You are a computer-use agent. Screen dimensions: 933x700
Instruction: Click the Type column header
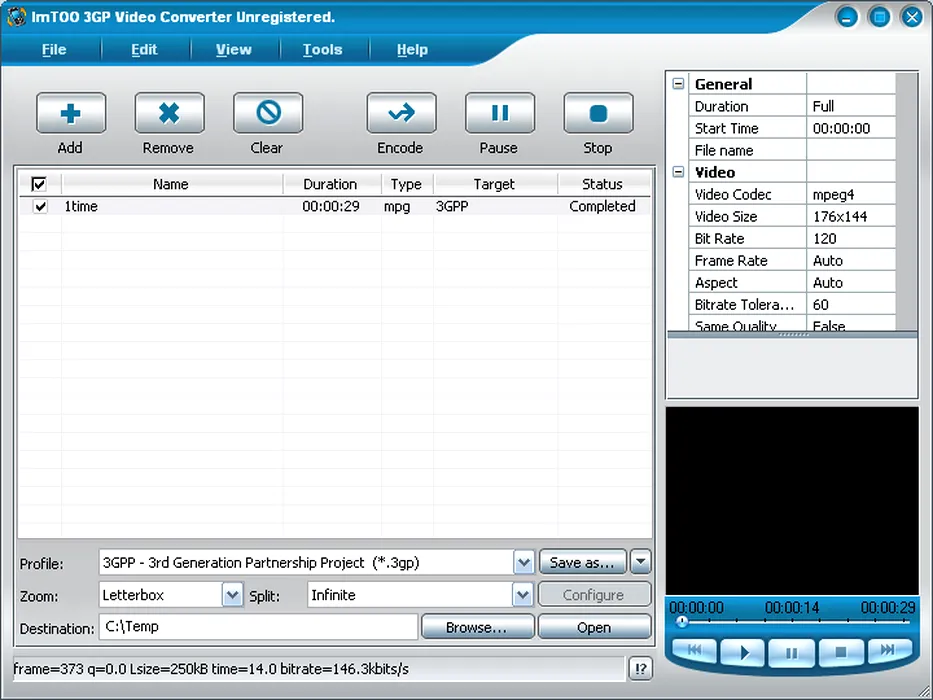[x=406, y=184]
